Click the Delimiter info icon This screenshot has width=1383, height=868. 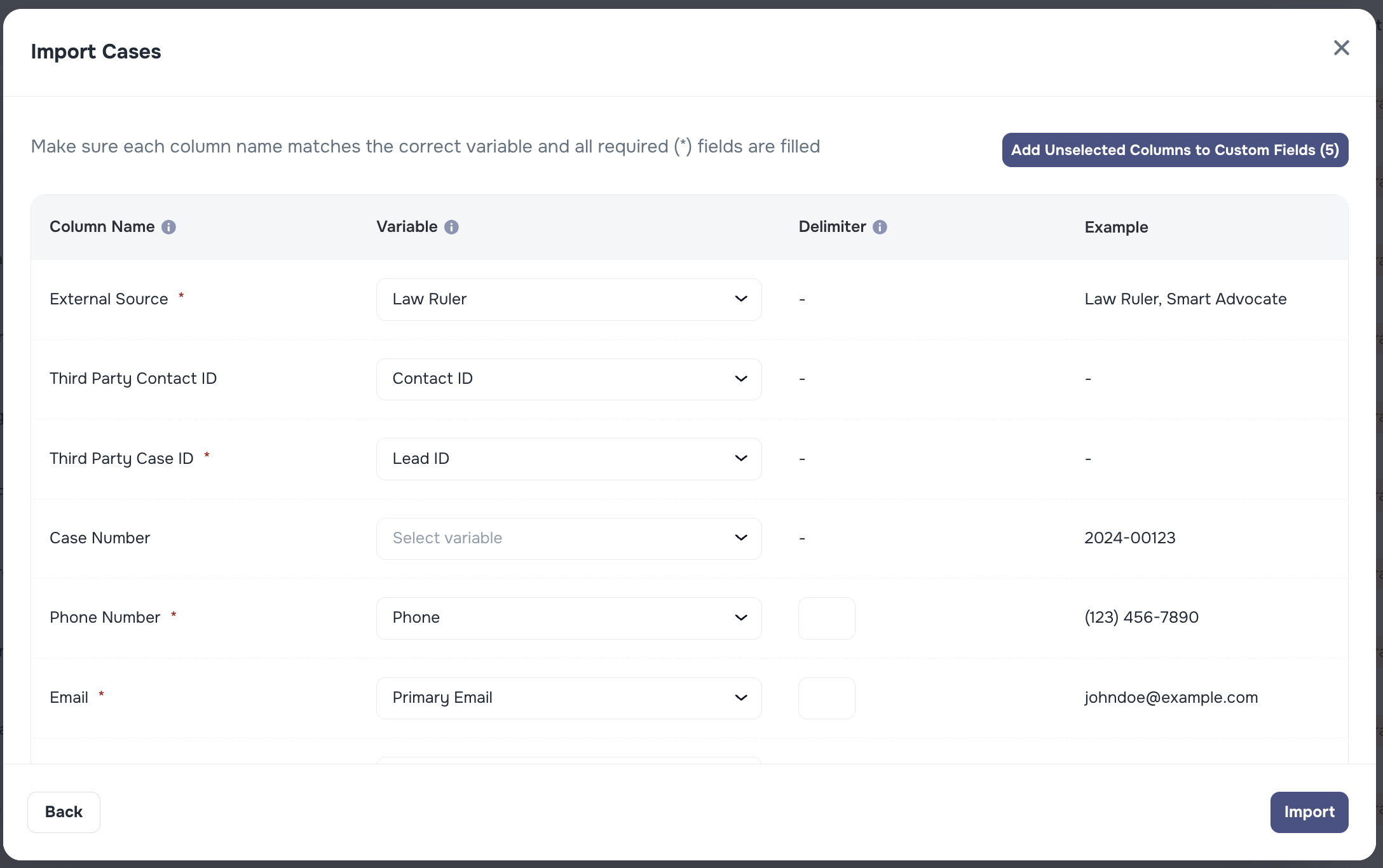pyautogui.click(x=880, y=227)
